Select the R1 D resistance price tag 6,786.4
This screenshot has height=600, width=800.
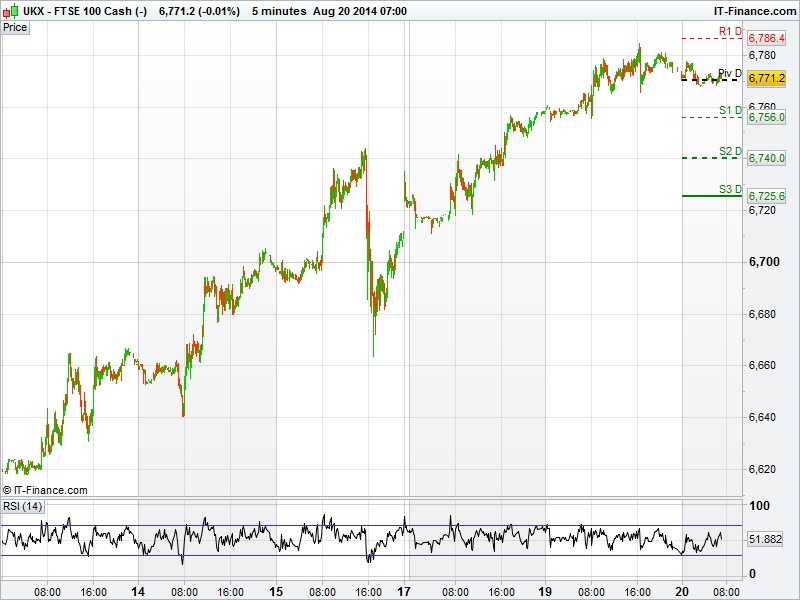click(766, 38)
